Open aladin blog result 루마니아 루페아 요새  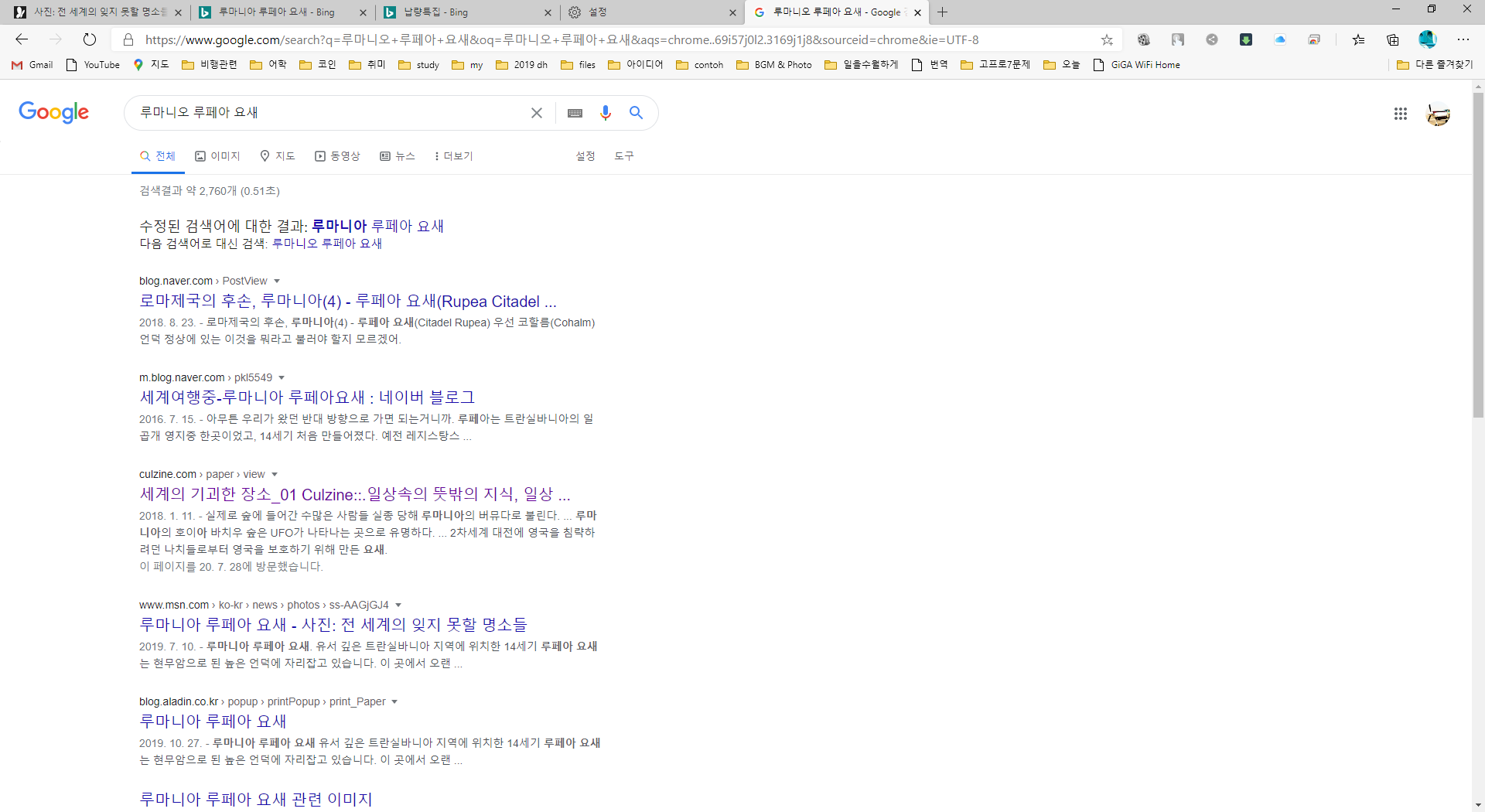(213, 722)
